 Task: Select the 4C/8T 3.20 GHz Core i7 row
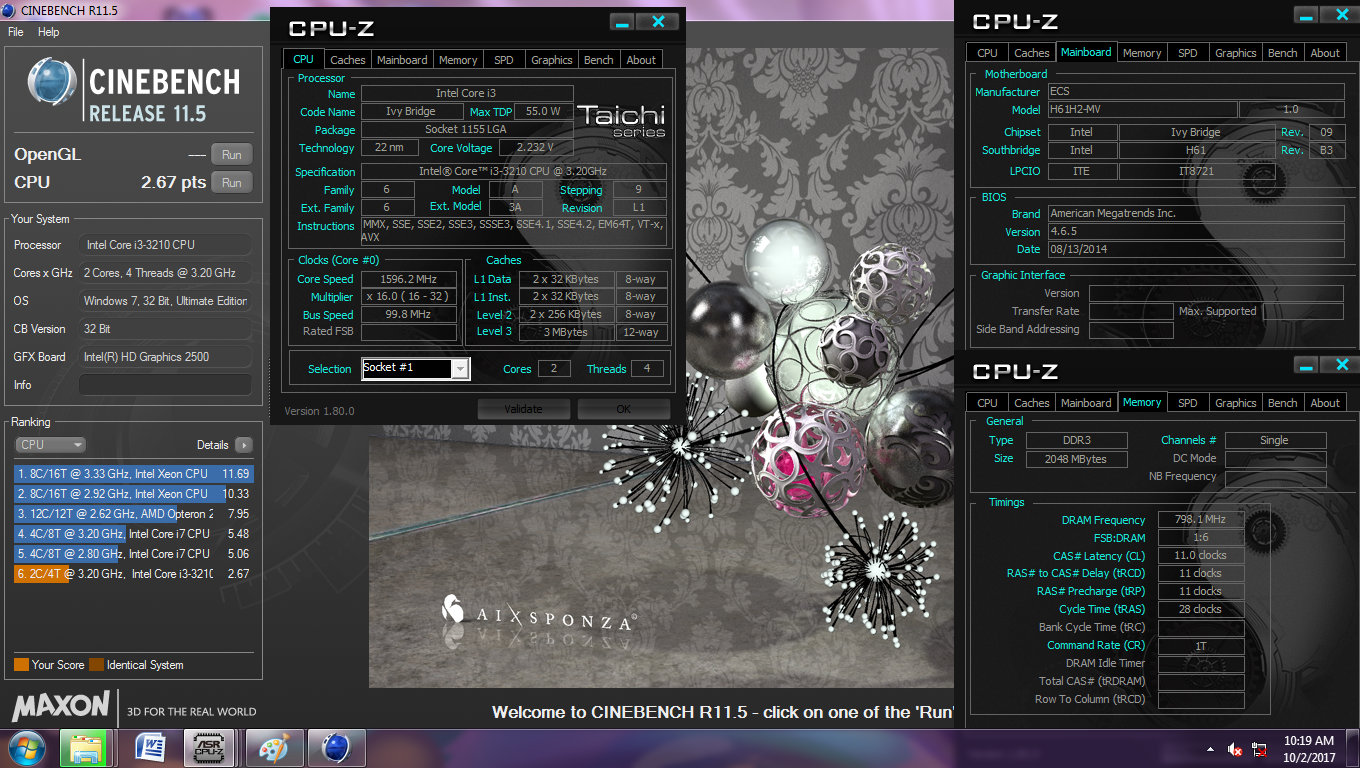click(134, 534)
